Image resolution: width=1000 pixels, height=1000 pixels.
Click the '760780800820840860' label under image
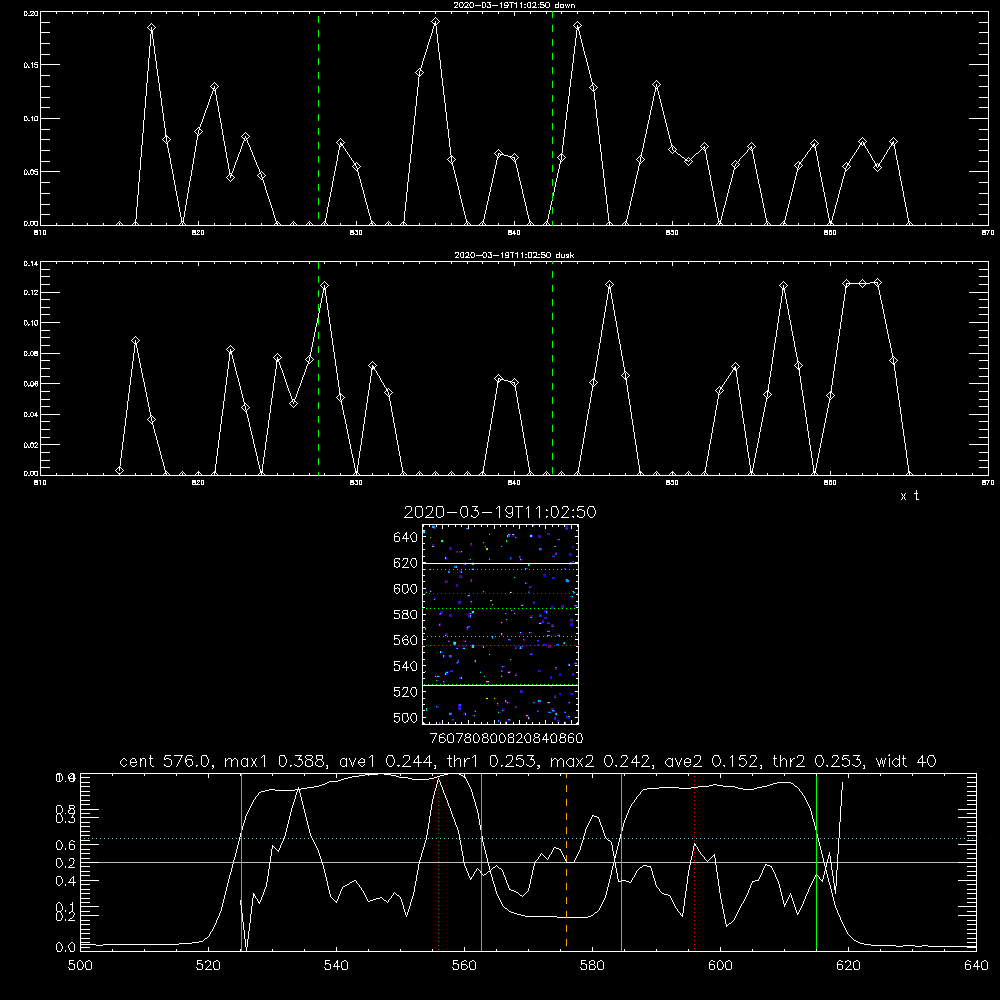pyautogui.click(x=506, y=738)
